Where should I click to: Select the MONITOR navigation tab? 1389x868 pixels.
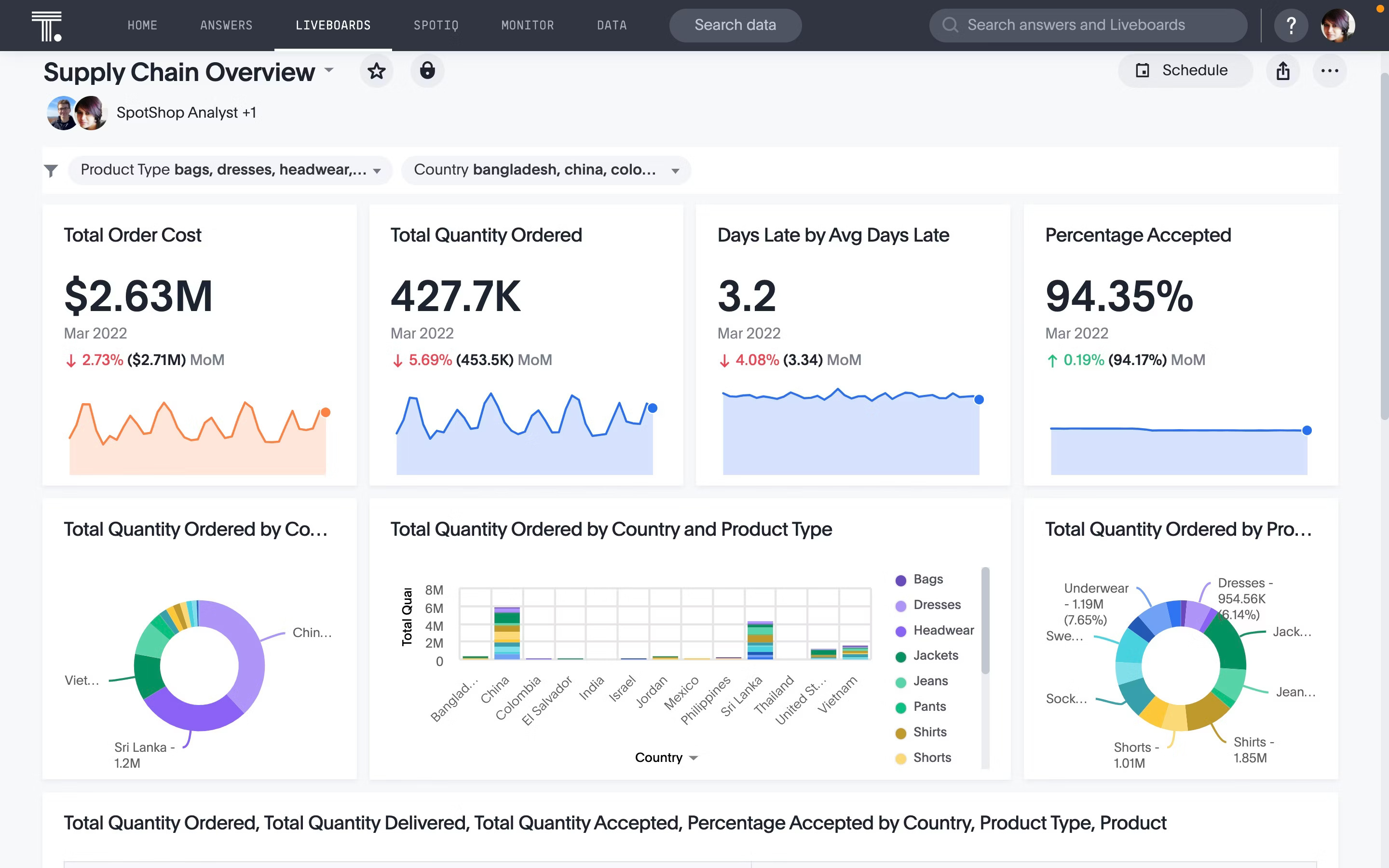pyautogui.click(x=527, y=25)
